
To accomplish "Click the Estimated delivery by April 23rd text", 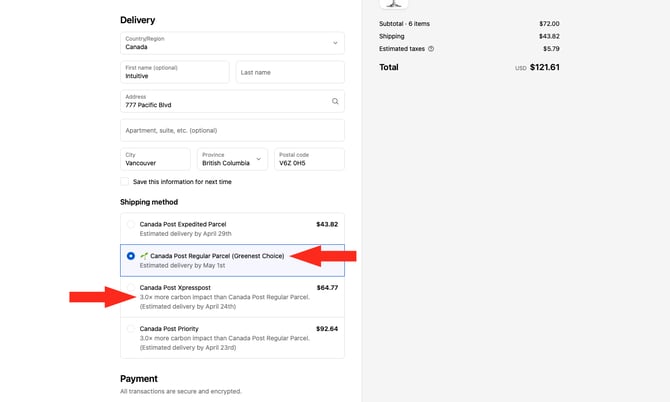I will 188,347.
